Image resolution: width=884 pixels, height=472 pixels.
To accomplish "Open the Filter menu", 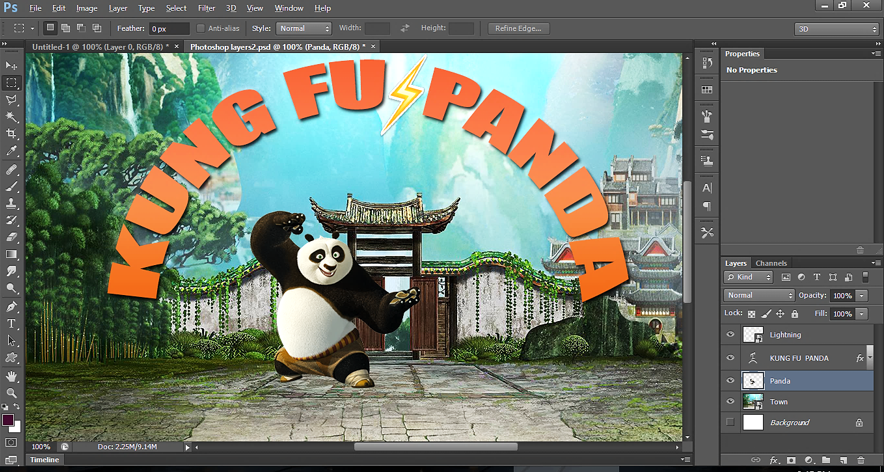I will (x=206, y=8).
